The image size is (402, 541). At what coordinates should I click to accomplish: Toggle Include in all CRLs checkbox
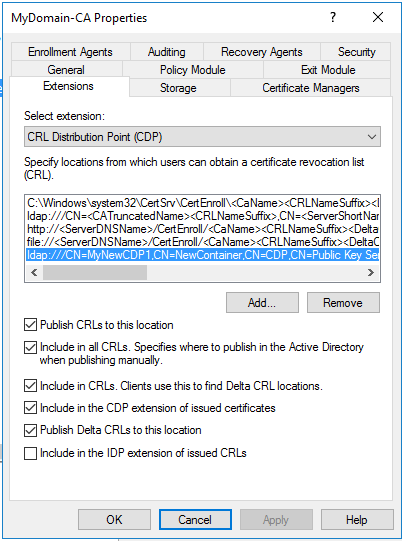30,347
